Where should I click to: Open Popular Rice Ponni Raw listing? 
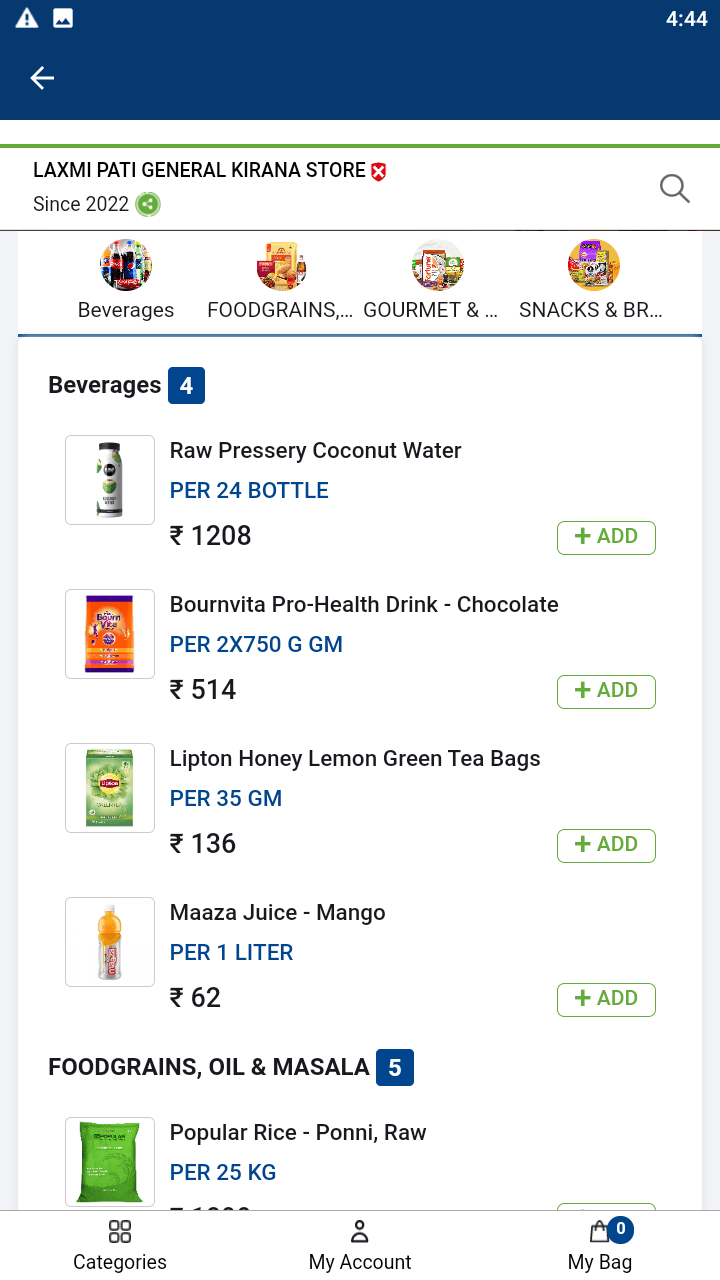298,1133
